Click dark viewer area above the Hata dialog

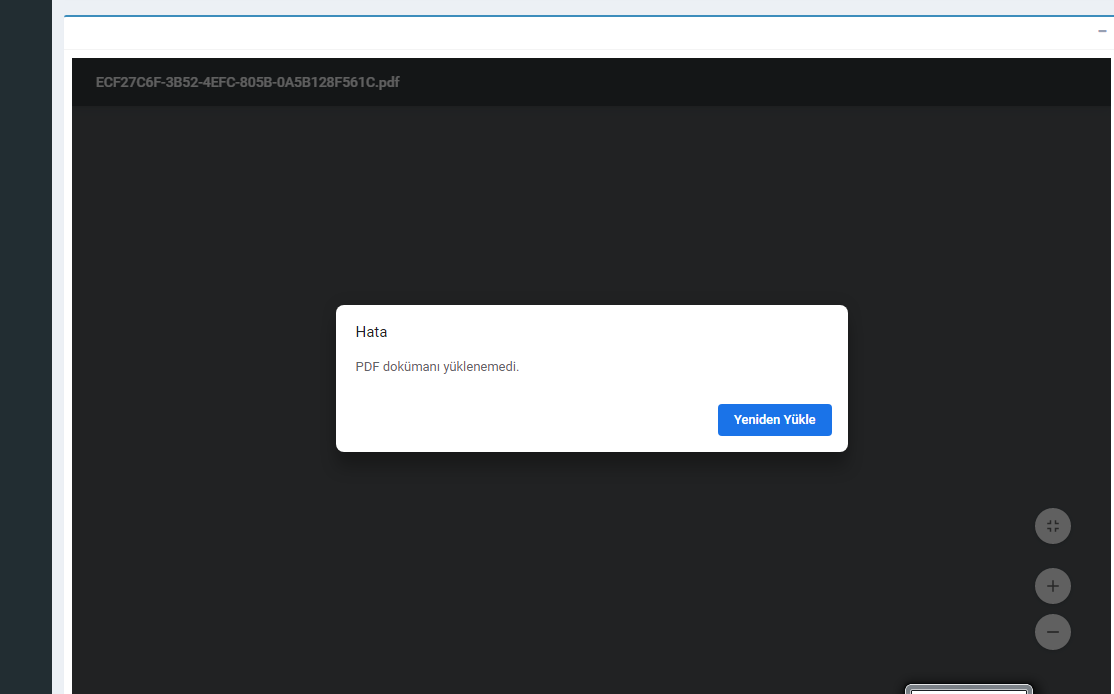point(590,200)
